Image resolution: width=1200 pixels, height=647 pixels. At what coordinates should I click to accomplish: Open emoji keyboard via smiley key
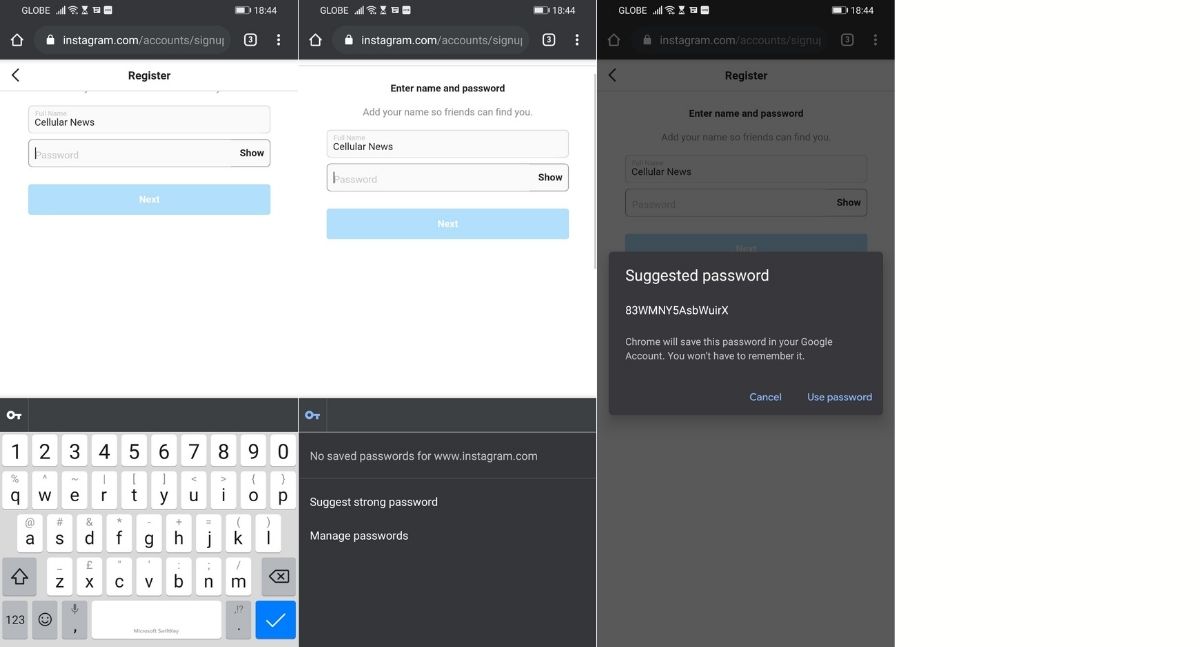coord(45,620)
